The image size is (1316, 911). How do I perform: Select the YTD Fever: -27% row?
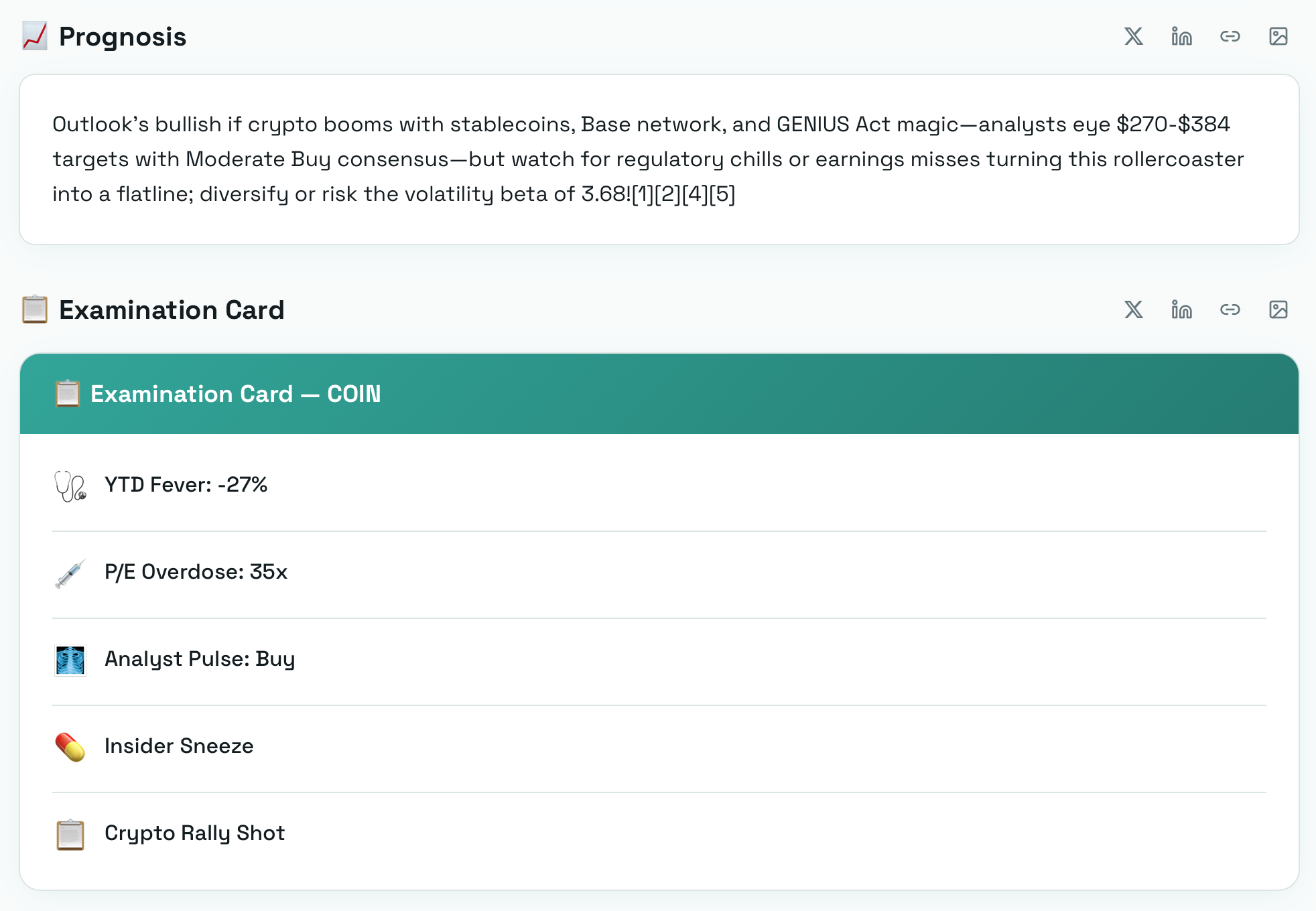coord(186,484)
